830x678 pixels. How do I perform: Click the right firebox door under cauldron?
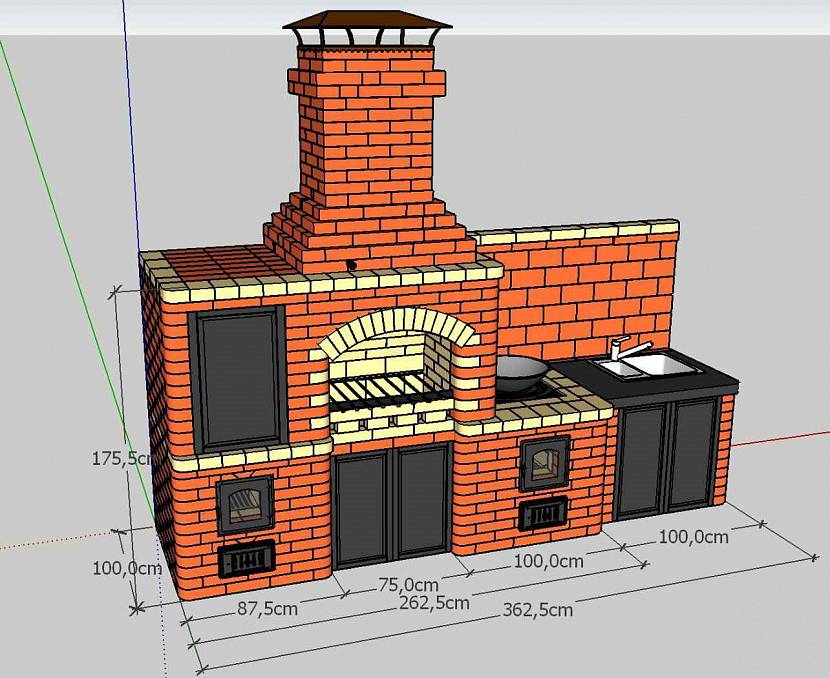pyautogui.click(x=545, y=464)
